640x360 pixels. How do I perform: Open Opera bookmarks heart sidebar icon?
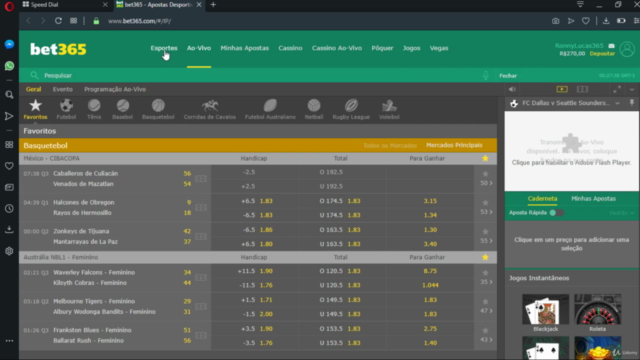coord(9,166)
